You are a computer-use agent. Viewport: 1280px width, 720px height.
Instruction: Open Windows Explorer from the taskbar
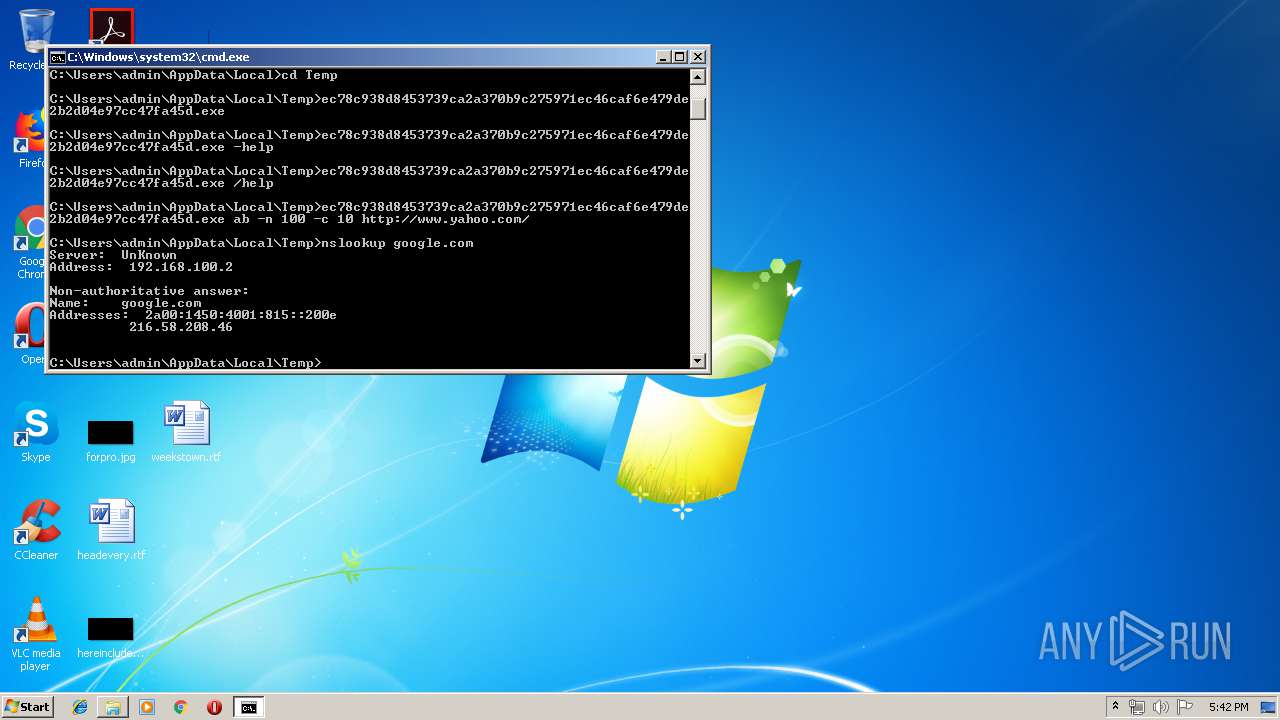(x=113, y=707)
